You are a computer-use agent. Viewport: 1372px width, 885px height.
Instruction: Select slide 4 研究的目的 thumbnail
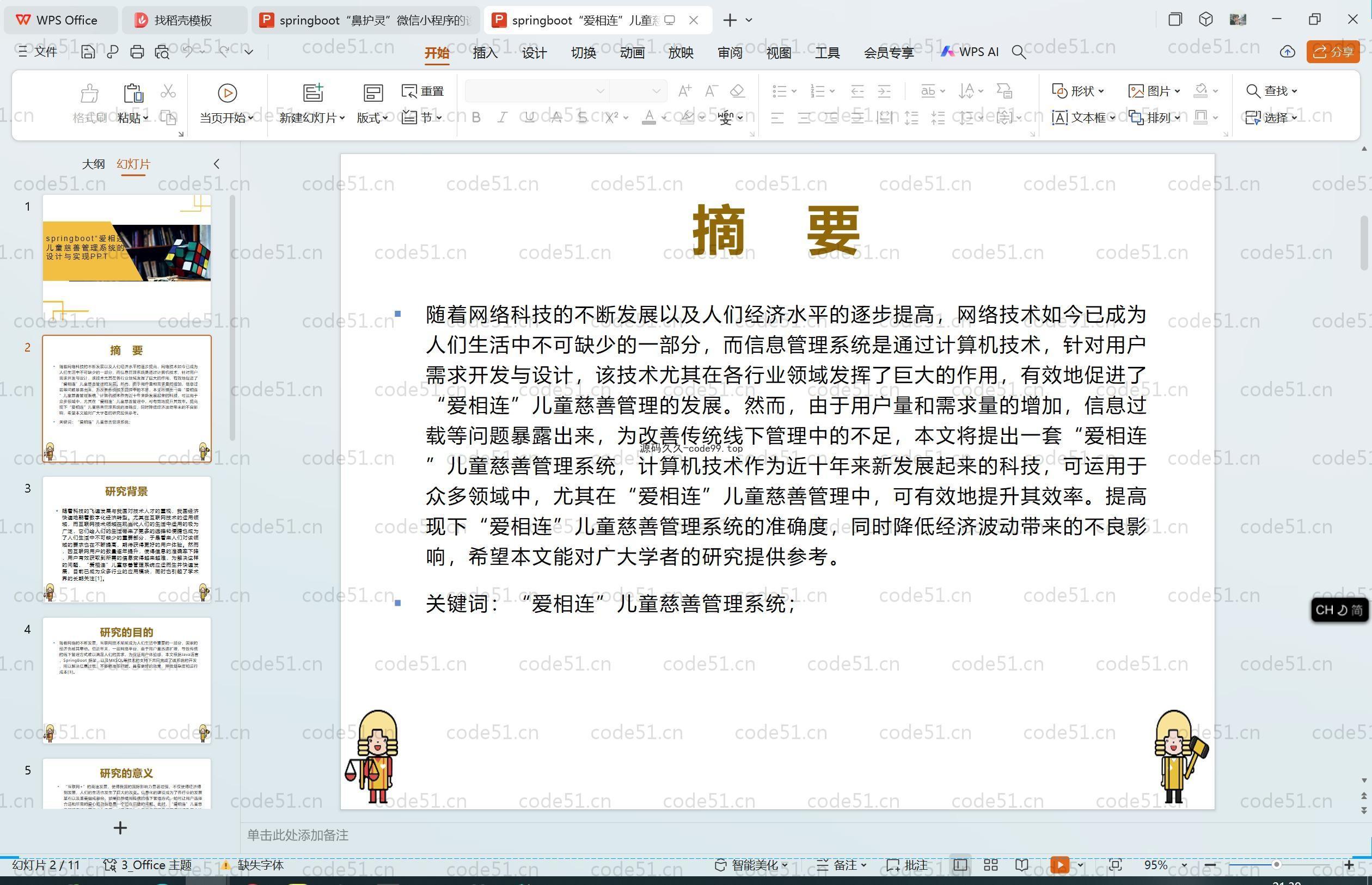[126, 680]
